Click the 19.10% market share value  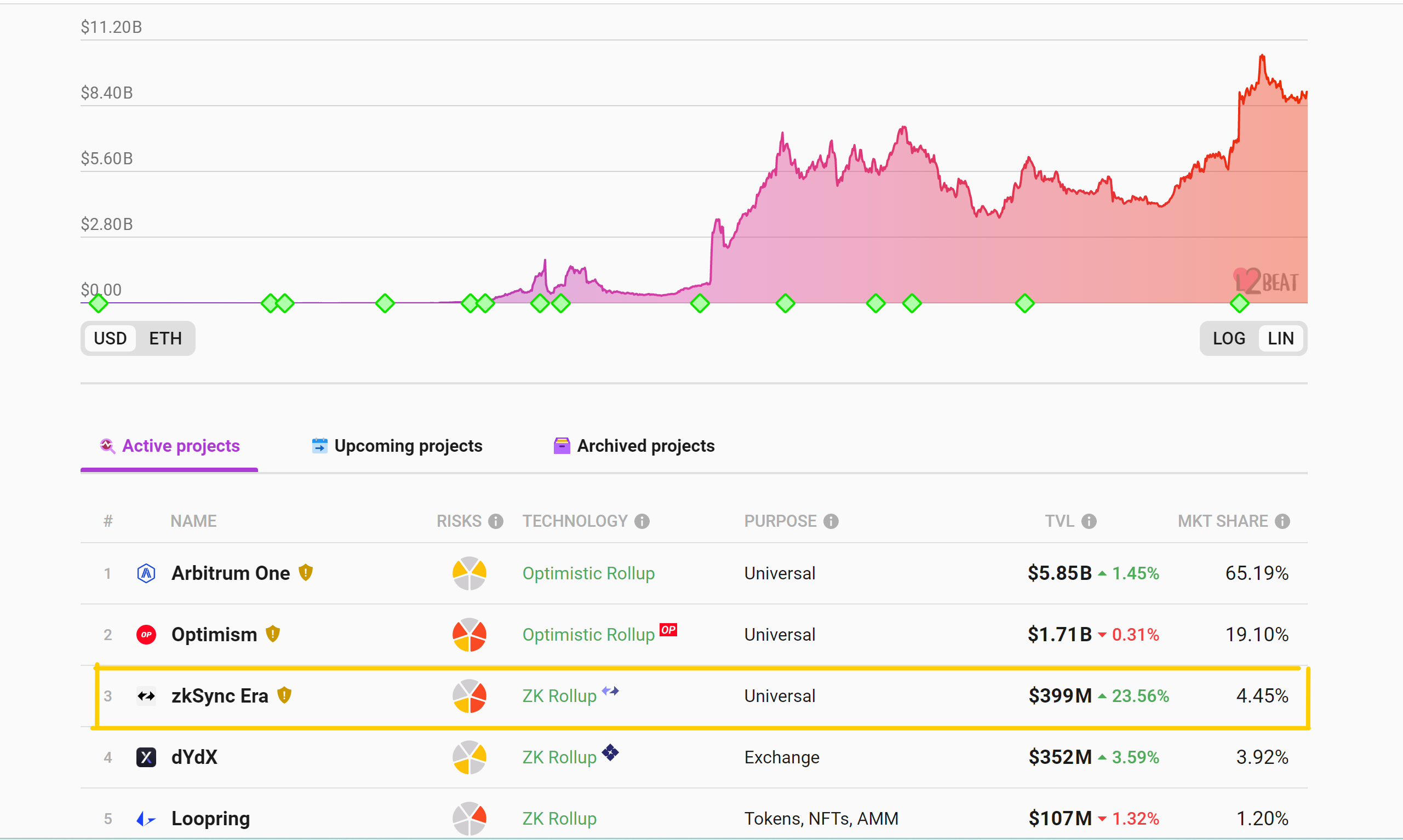tap(1257, 635)
